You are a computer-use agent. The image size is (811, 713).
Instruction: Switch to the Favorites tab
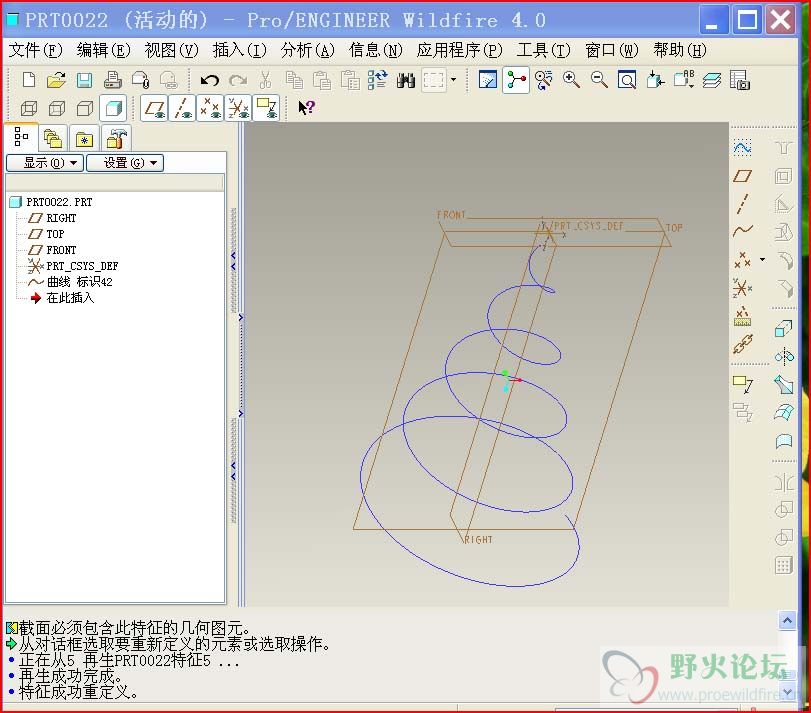click(84, 139)
